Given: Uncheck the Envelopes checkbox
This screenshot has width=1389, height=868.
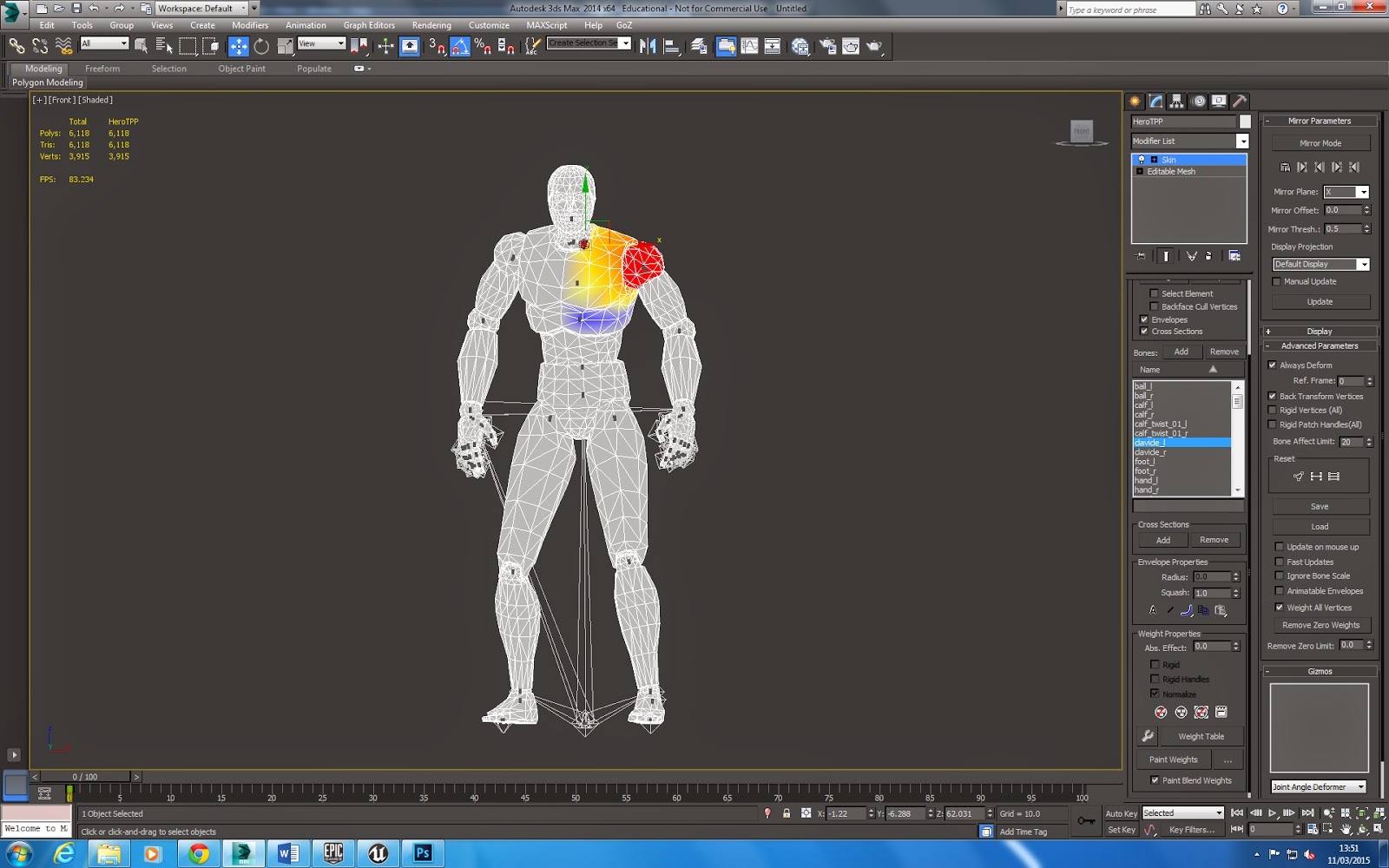Looking at the screenshot, I should (1144, 319).
